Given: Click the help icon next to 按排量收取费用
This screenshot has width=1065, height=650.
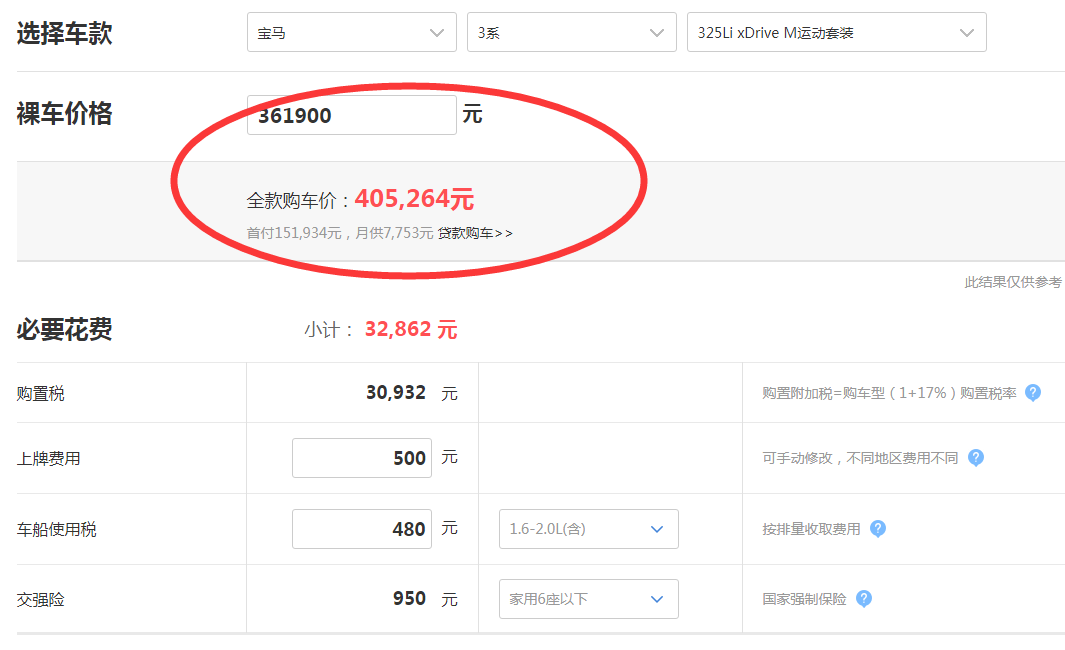Looking at the screenshot, I should pos(878,528).
